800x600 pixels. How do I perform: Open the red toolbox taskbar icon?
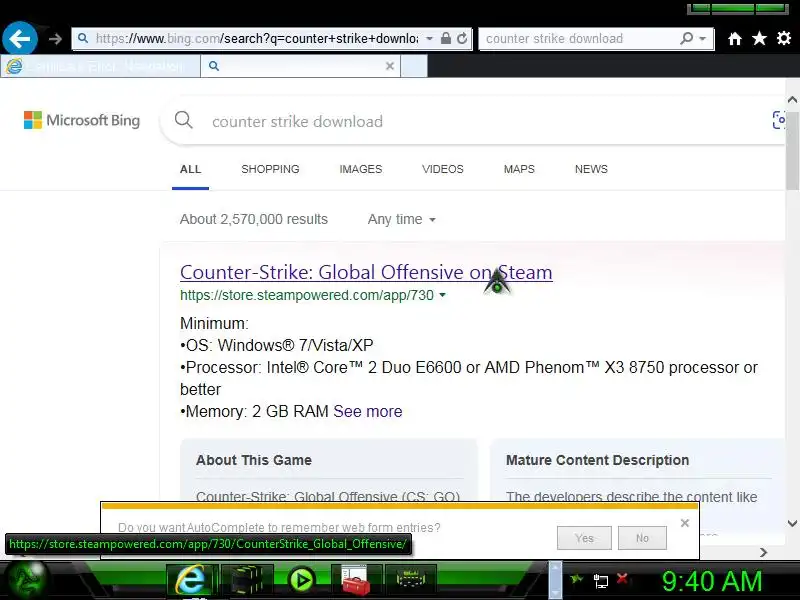(x=356, y=581)
